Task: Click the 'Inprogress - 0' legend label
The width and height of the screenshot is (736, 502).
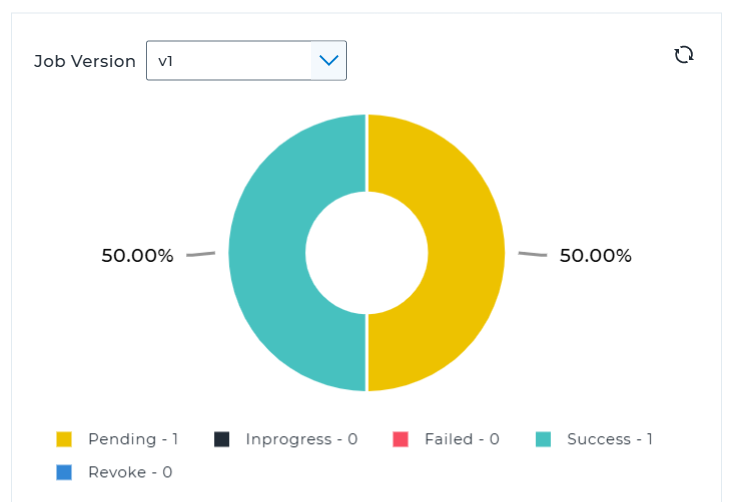Action: 301,439
